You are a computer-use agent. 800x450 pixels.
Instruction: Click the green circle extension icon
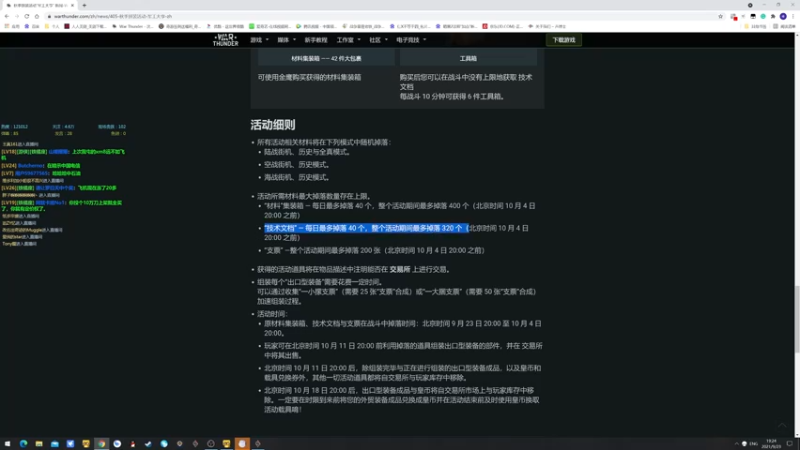[763, 16]
